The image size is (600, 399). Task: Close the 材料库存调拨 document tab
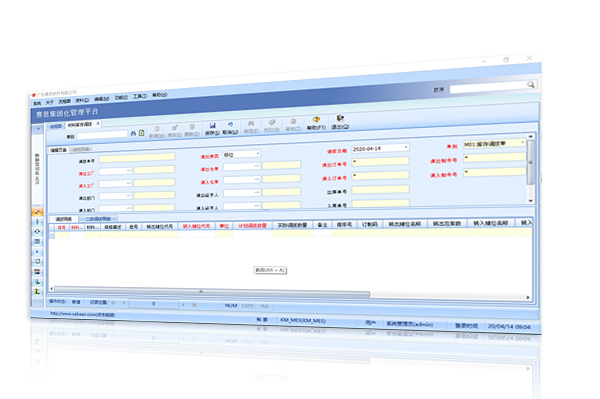[x=98, y=123]
